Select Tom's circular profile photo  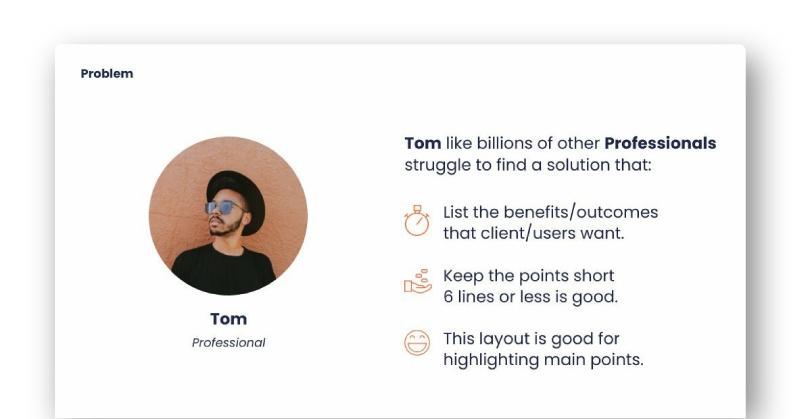[228, 216]
